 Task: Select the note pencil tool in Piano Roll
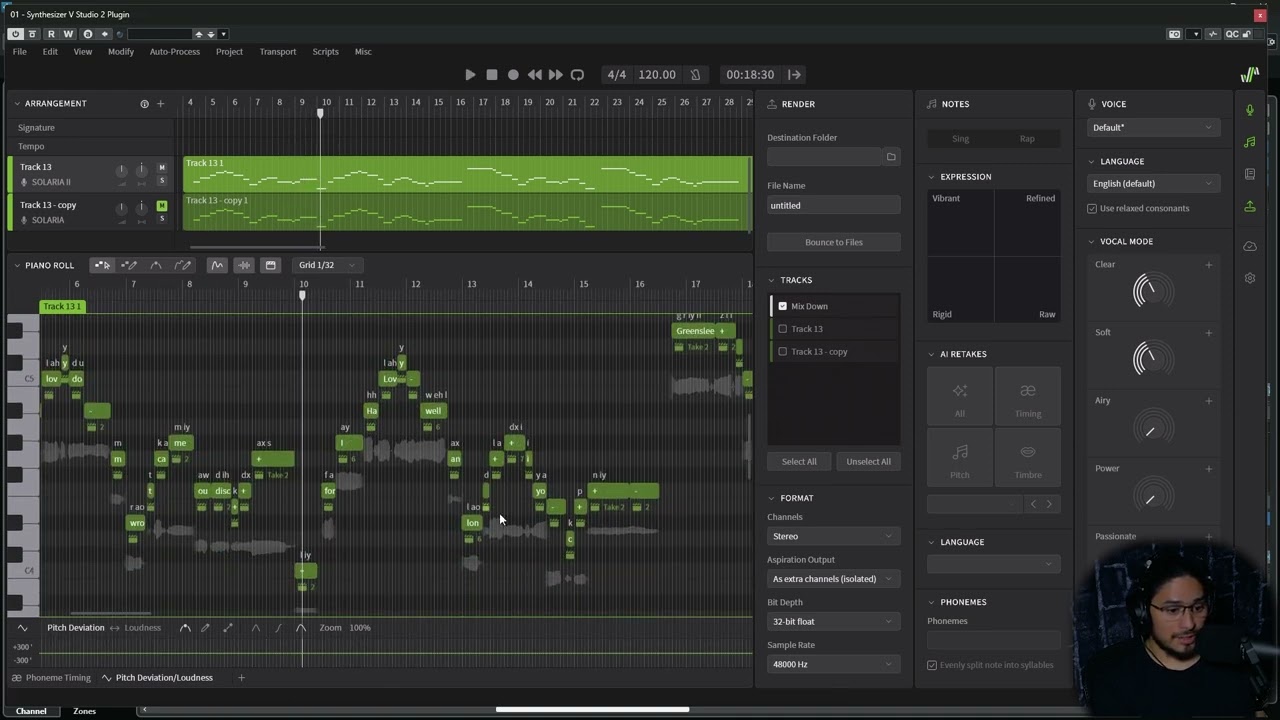129,265
